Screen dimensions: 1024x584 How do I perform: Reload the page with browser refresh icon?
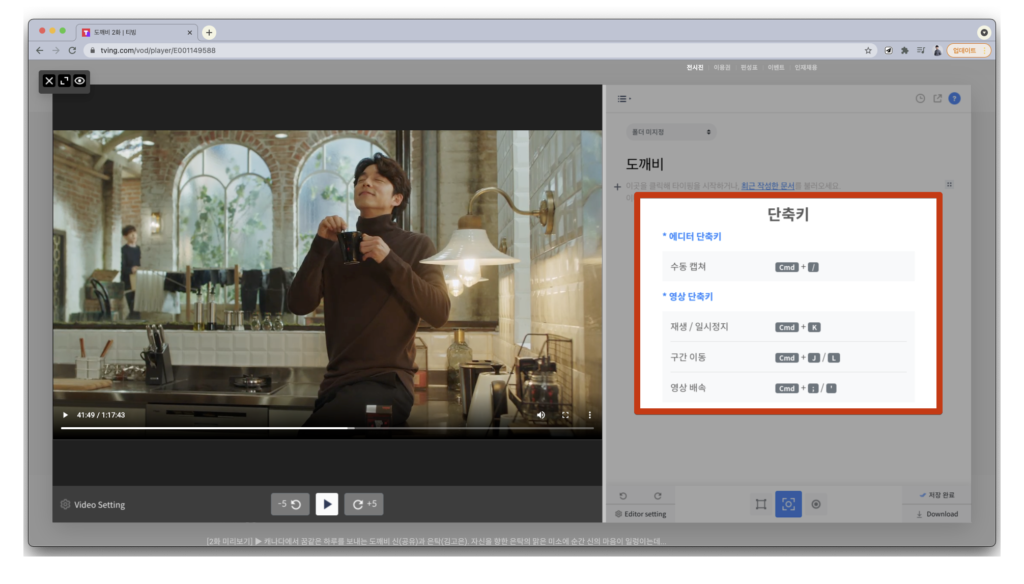[x=72, y=50]
